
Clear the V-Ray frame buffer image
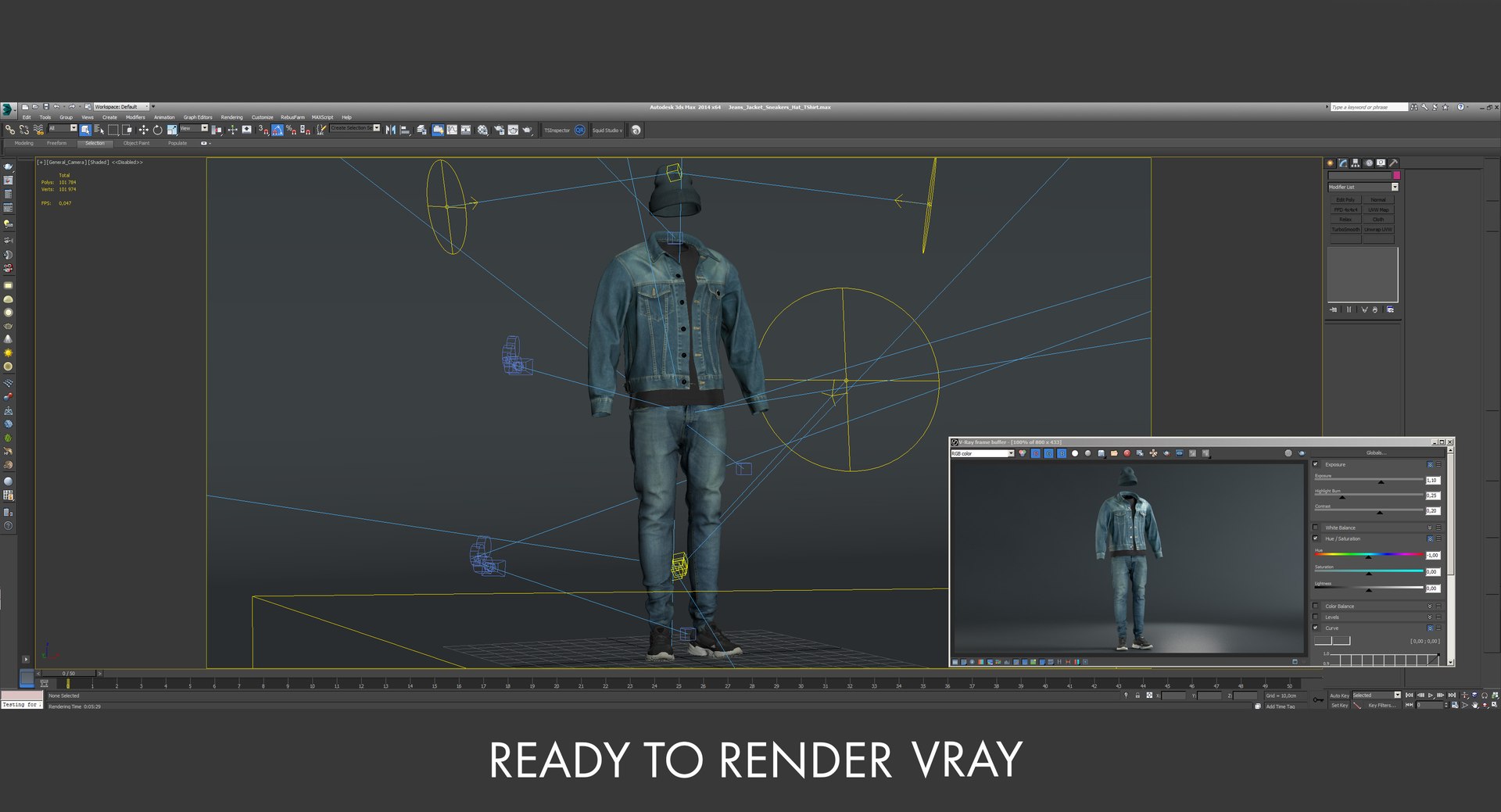click(1127, 453)
